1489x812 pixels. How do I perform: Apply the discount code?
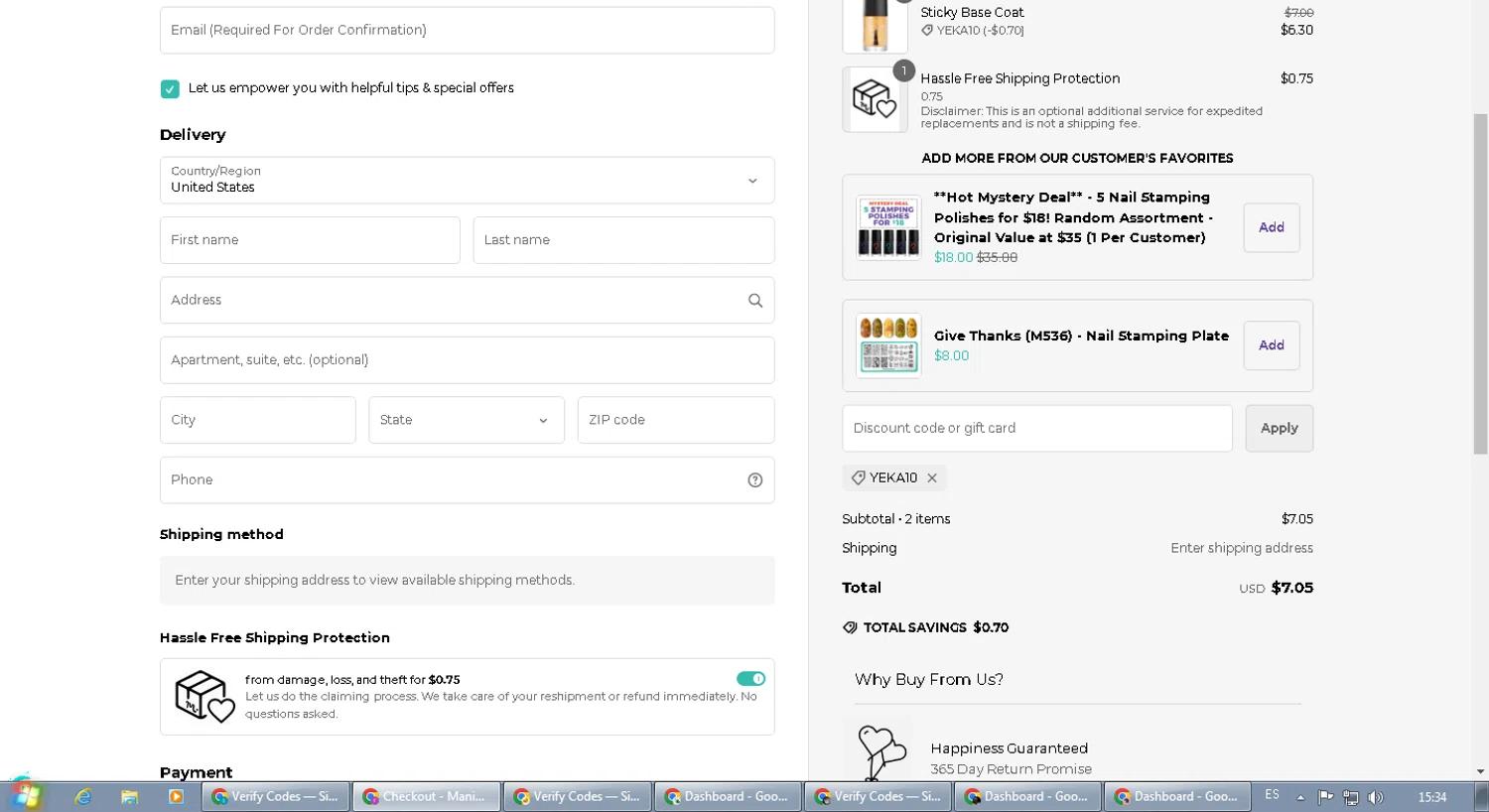tap(1279, 429)
